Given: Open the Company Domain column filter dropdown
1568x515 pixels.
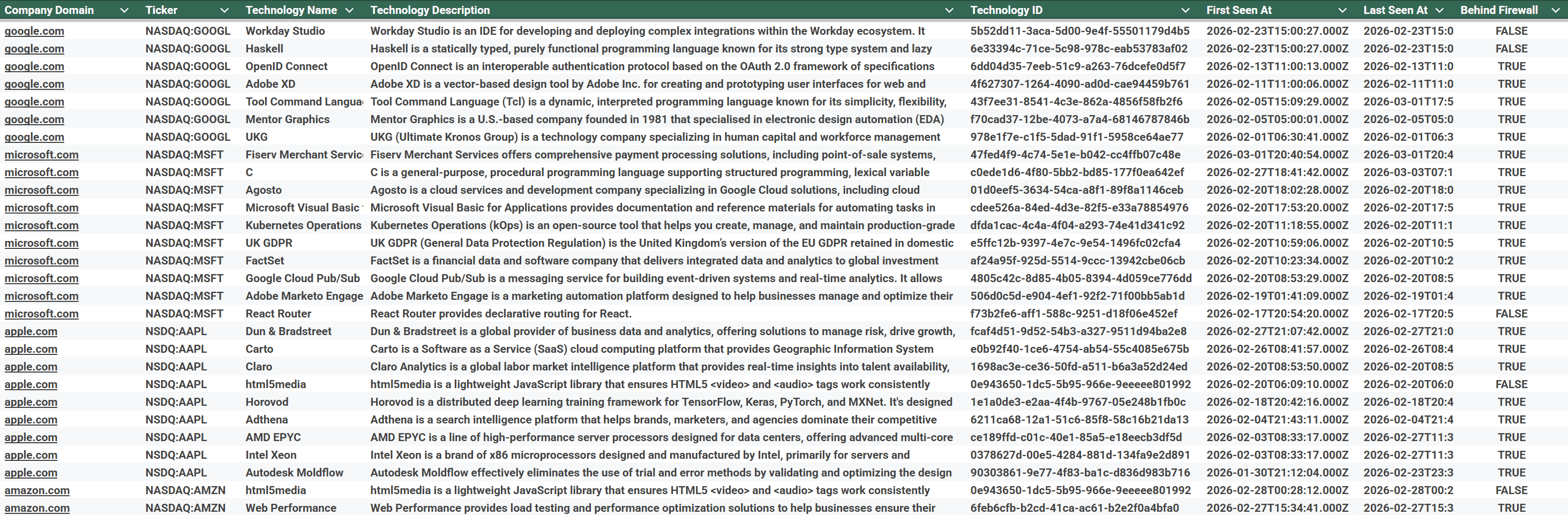Looking at the screenshot, I should pos(124,10).
